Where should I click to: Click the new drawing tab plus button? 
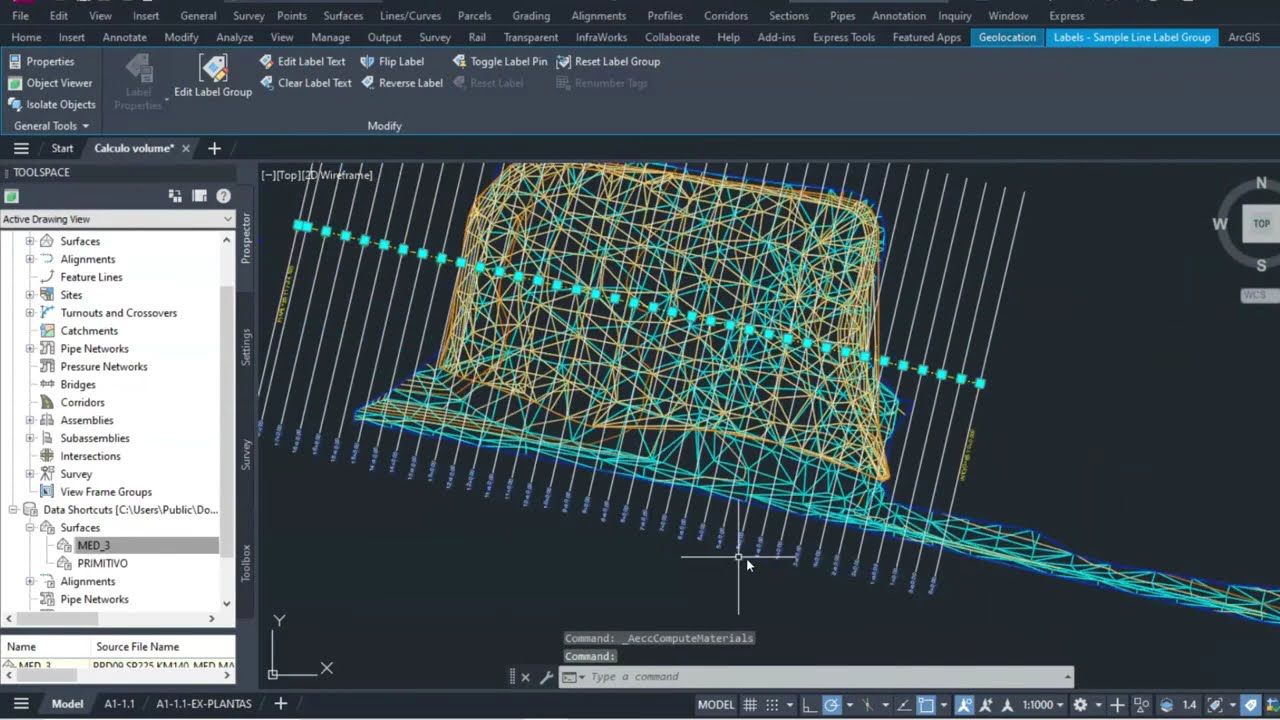point(214,148)
